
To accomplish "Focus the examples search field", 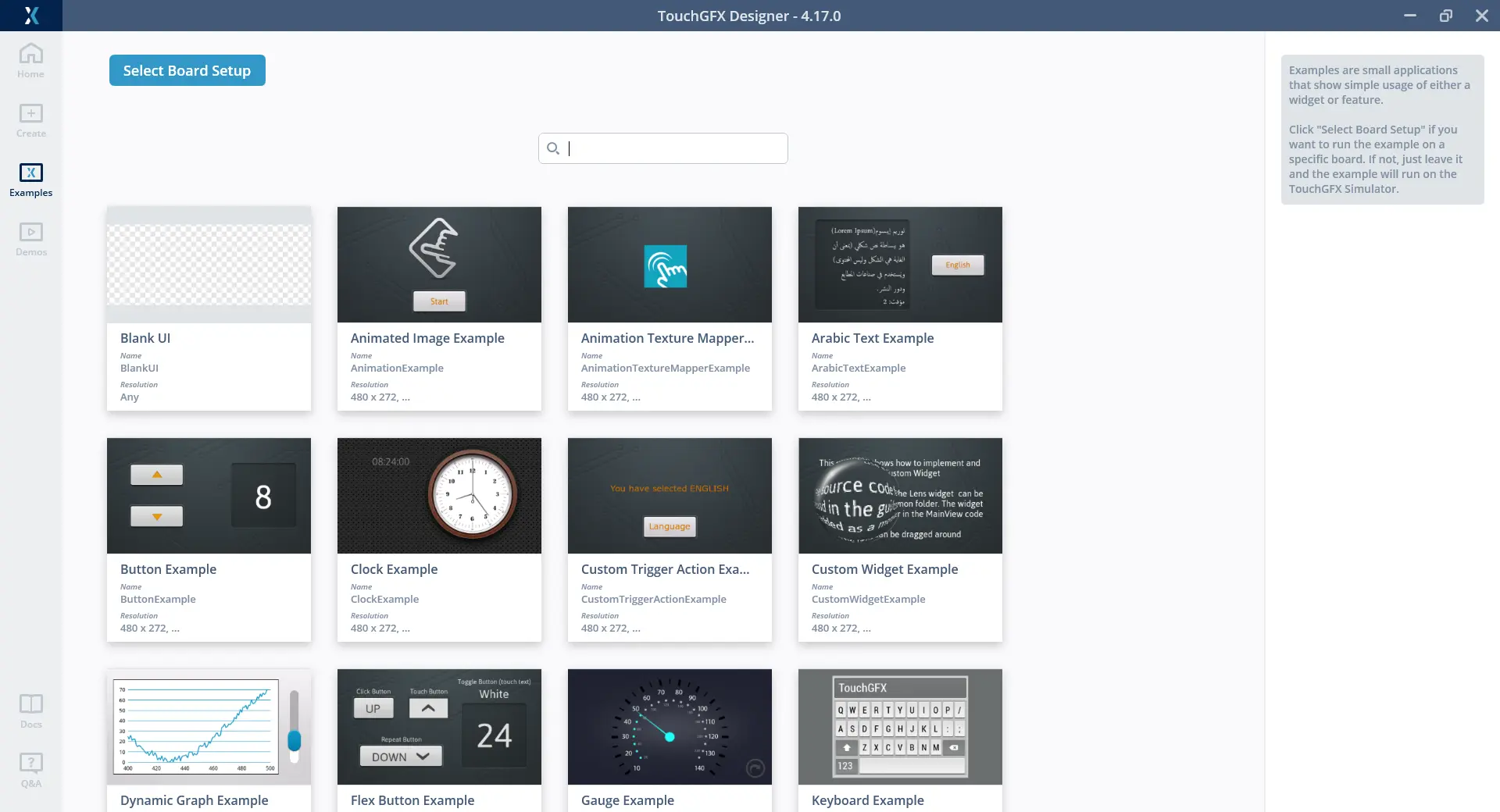I will (672, 148).
